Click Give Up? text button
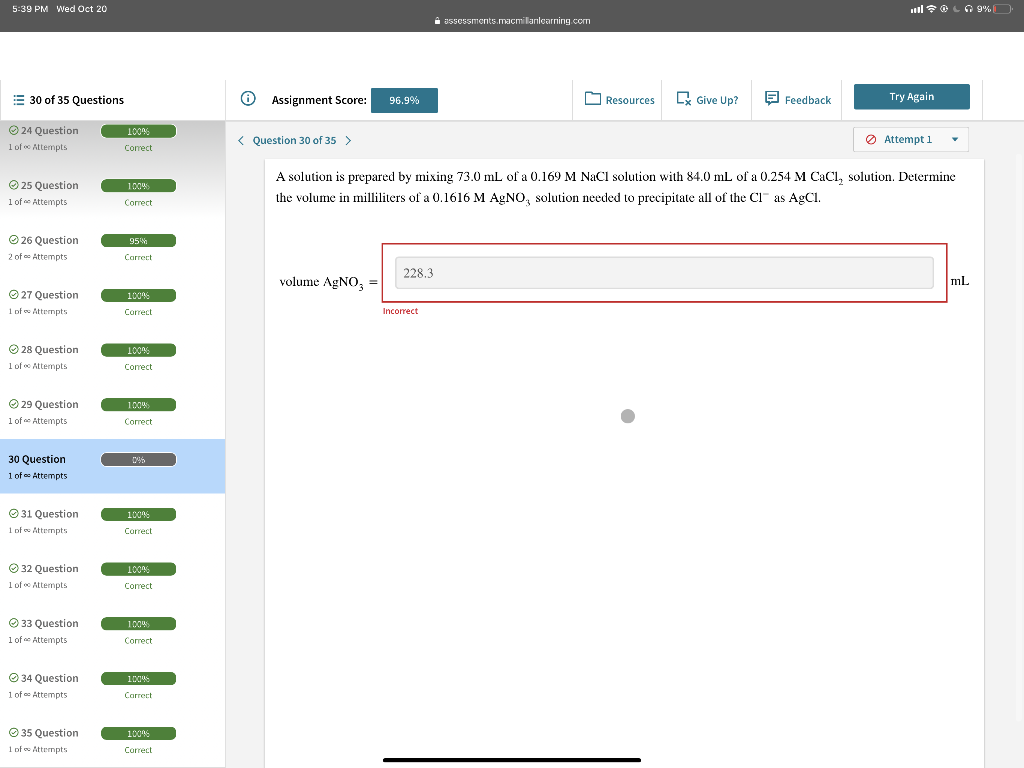1024x768 pixels. (717, 100)
